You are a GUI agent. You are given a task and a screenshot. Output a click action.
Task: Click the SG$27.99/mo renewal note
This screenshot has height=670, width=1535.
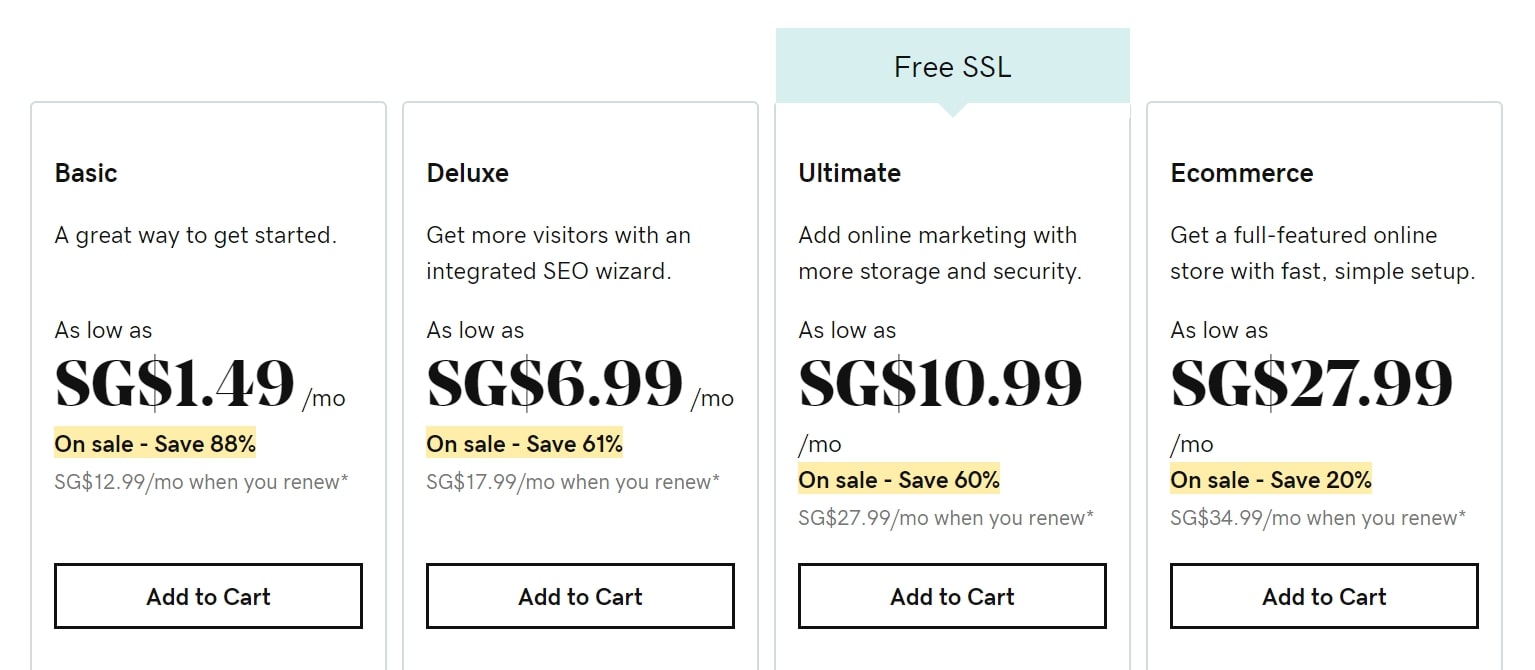(x=946, y=518)
